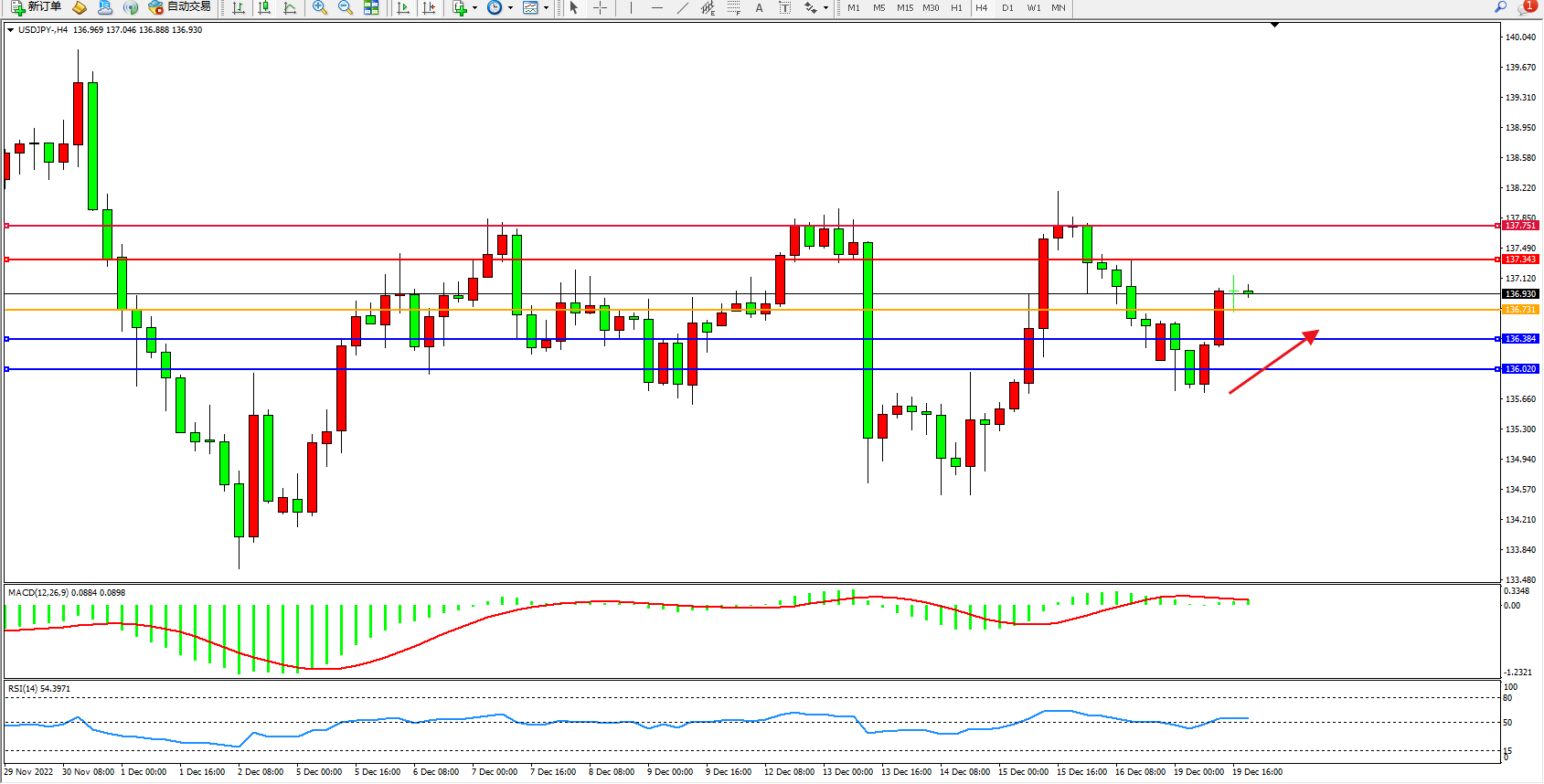Switch chart to candlestick mode
The image size is (1544, 784).
[264, 7]
